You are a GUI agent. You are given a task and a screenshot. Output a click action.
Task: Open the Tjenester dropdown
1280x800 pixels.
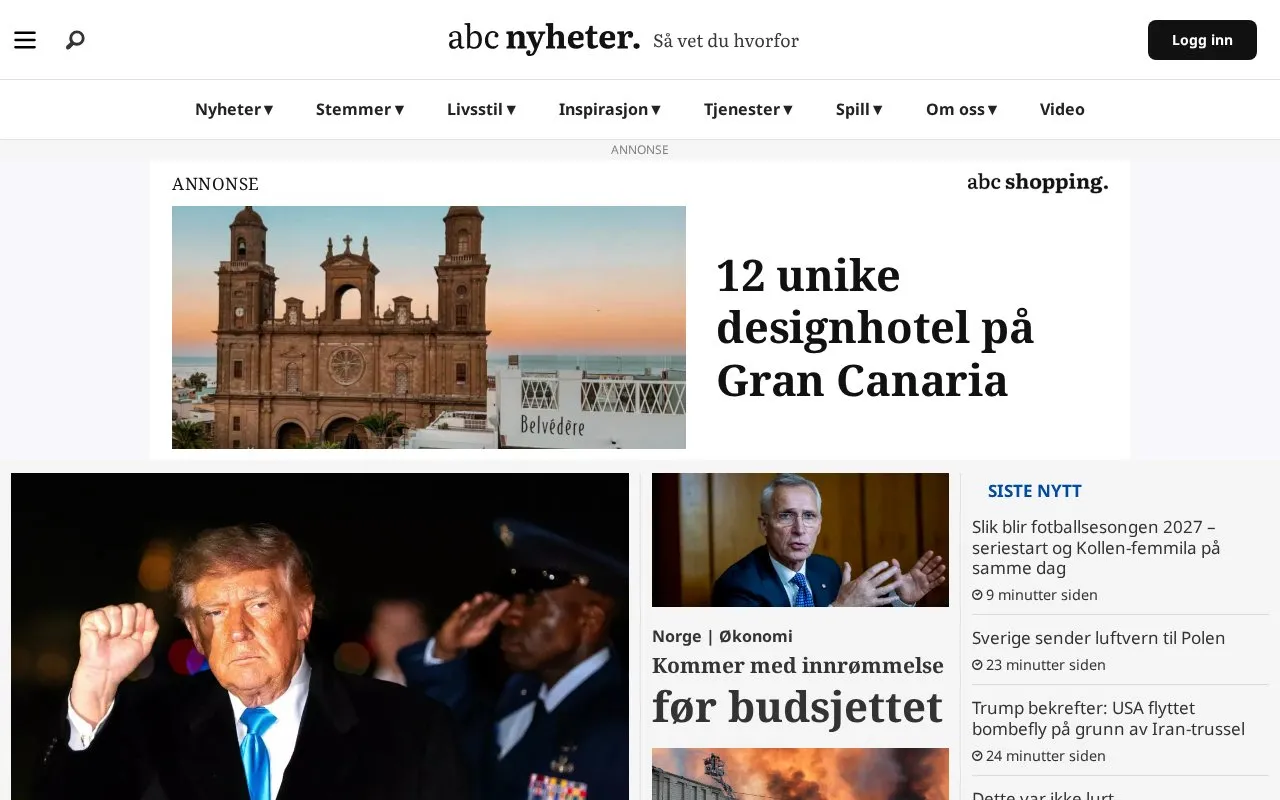(748, 109)
